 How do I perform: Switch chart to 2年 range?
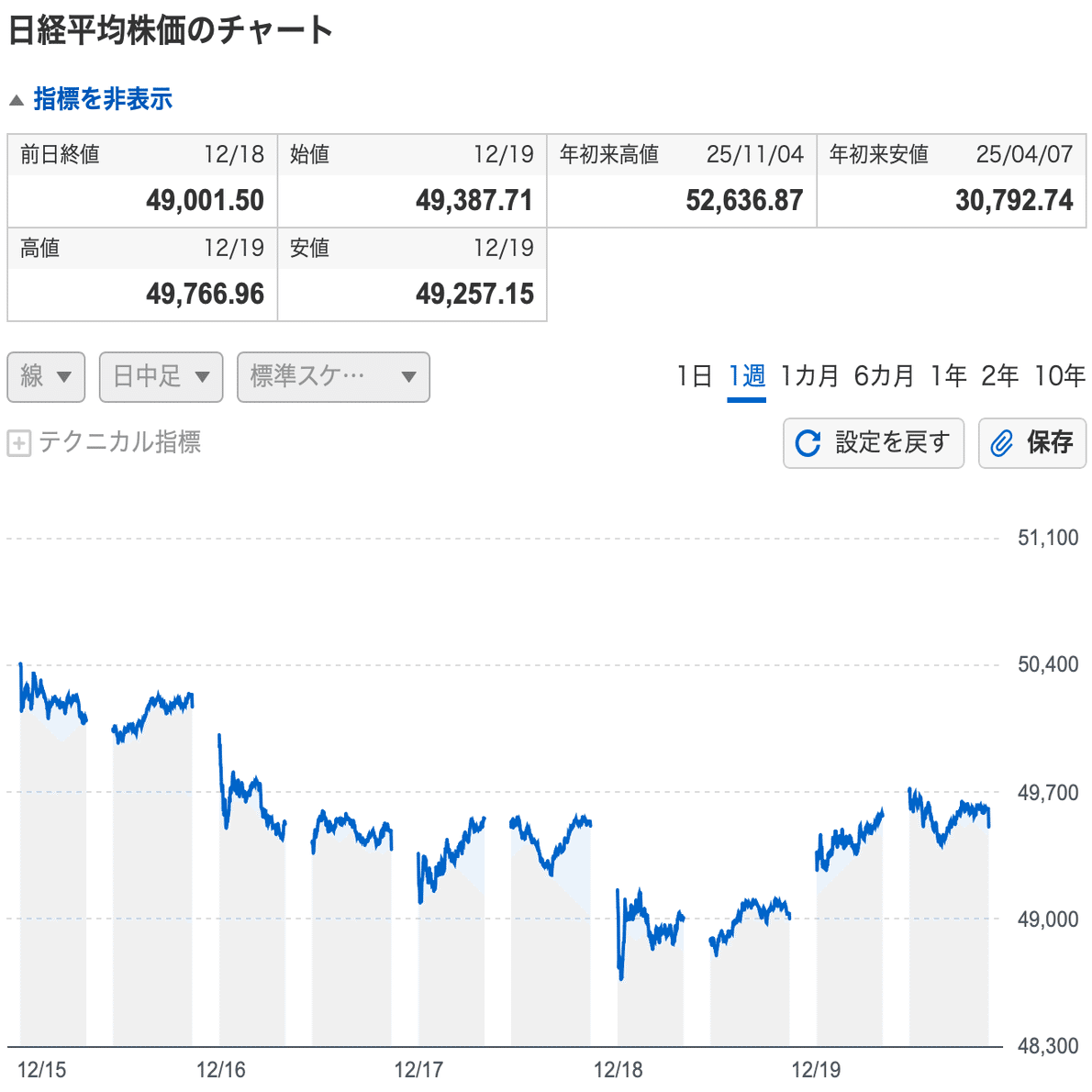[x=999, y=375]
